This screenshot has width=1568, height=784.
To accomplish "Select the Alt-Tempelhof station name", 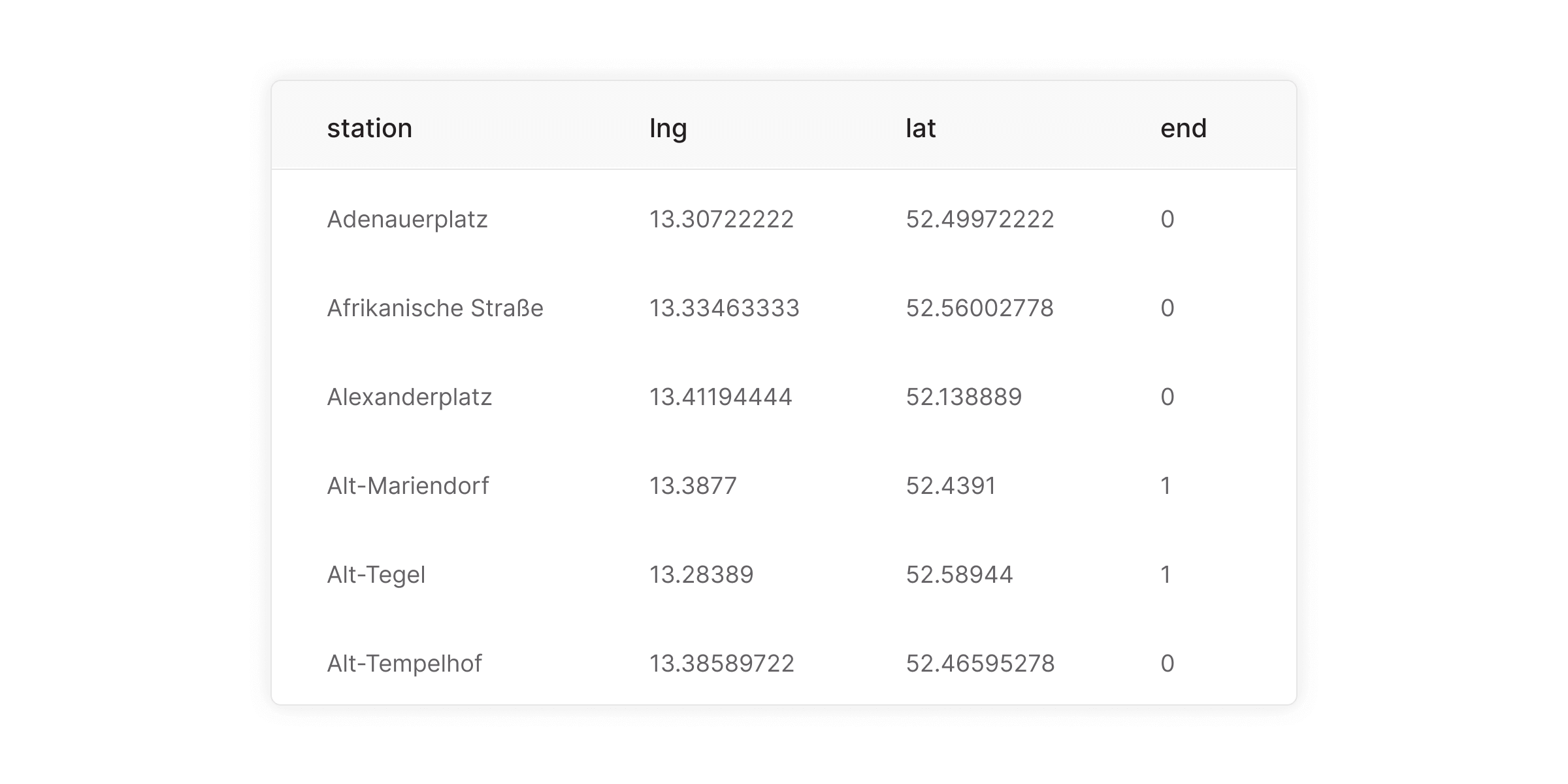I will pyautogui.click(x=404, y=663).
